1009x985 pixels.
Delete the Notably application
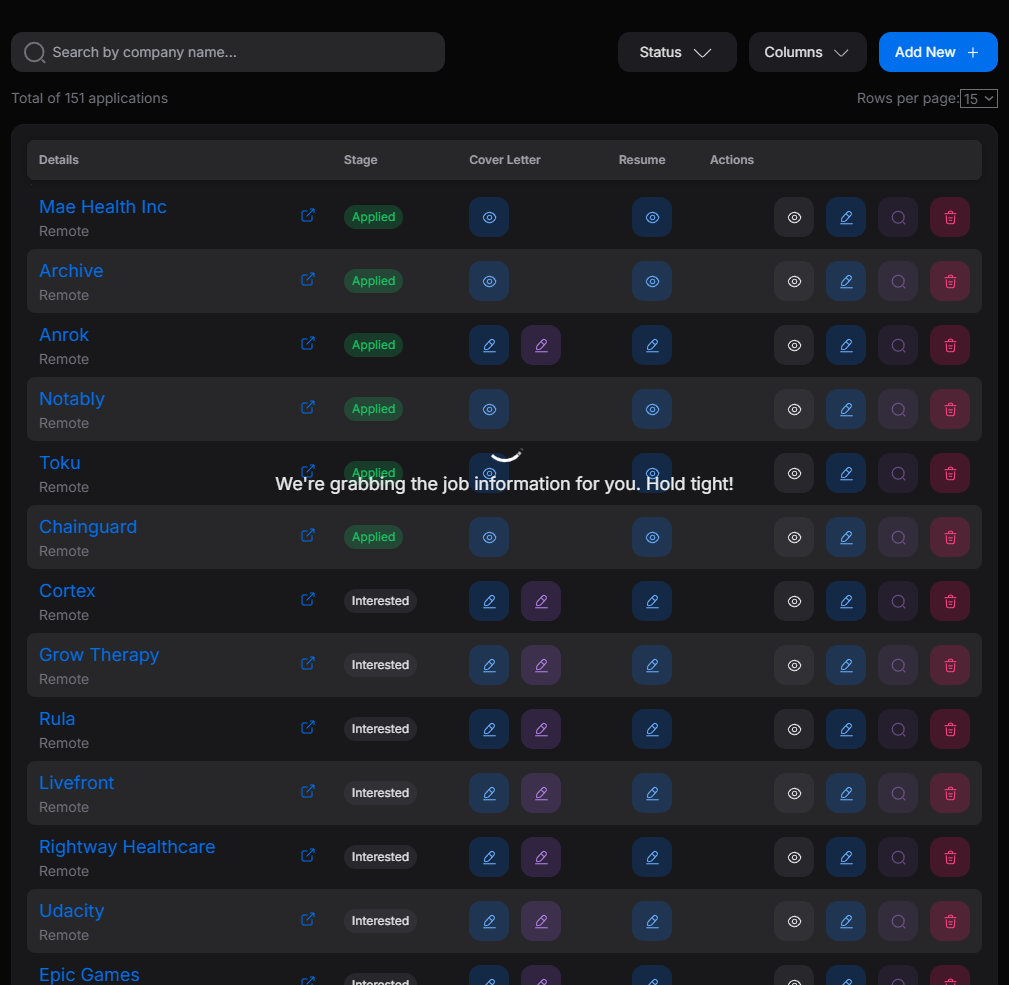click(x=950, y=409)
